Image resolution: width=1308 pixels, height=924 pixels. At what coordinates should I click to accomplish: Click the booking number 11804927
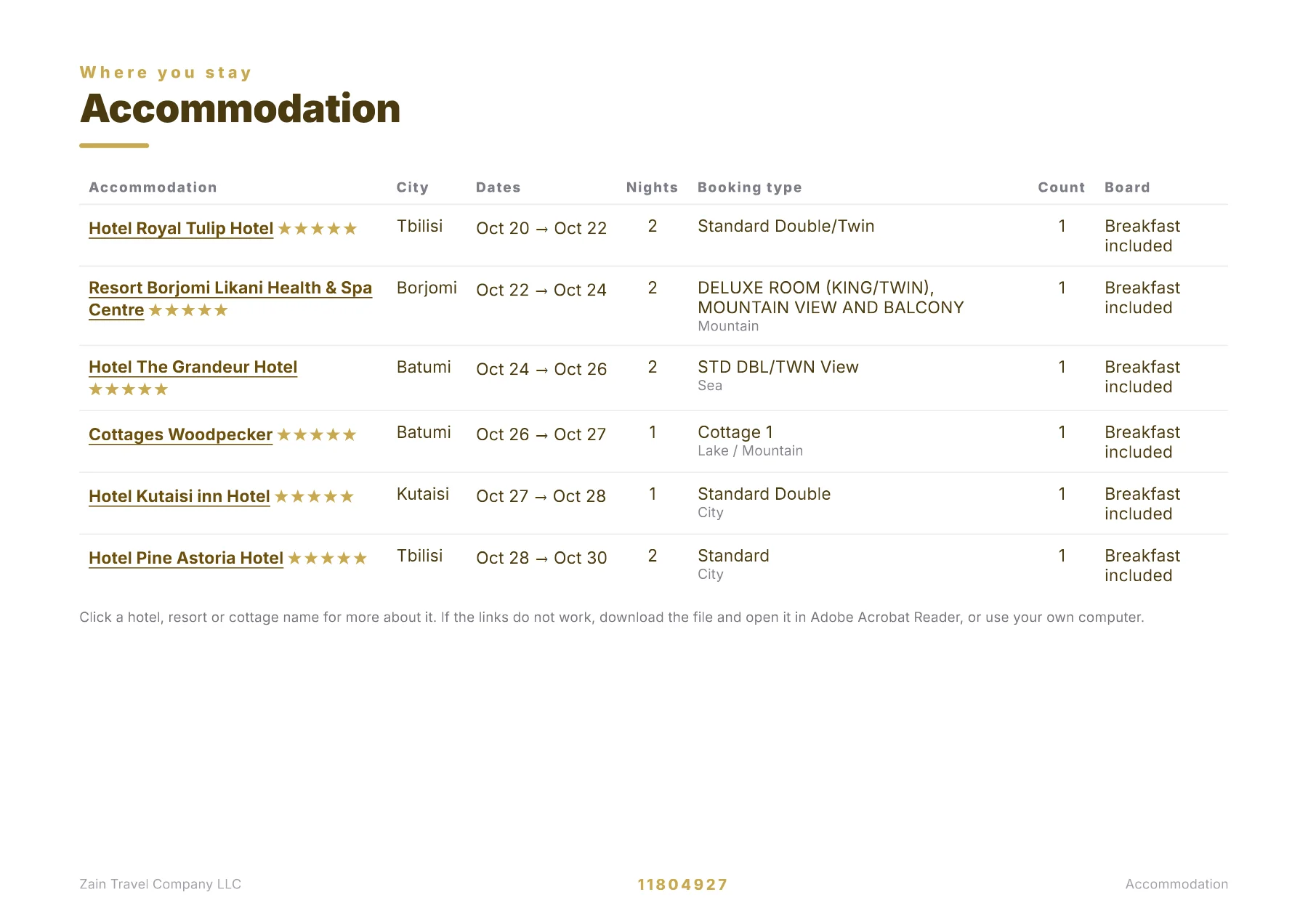(682, 885)
